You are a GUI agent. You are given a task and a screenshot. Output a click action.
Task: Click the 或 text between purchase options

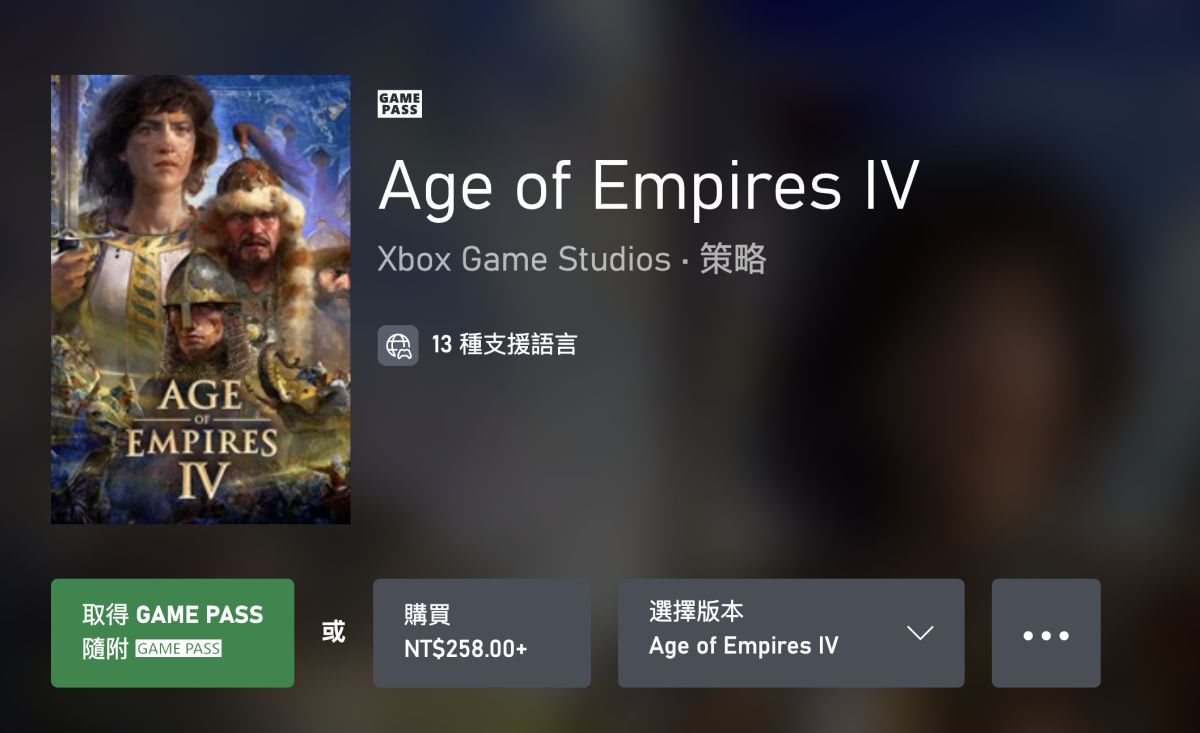[x=334, y=633]
